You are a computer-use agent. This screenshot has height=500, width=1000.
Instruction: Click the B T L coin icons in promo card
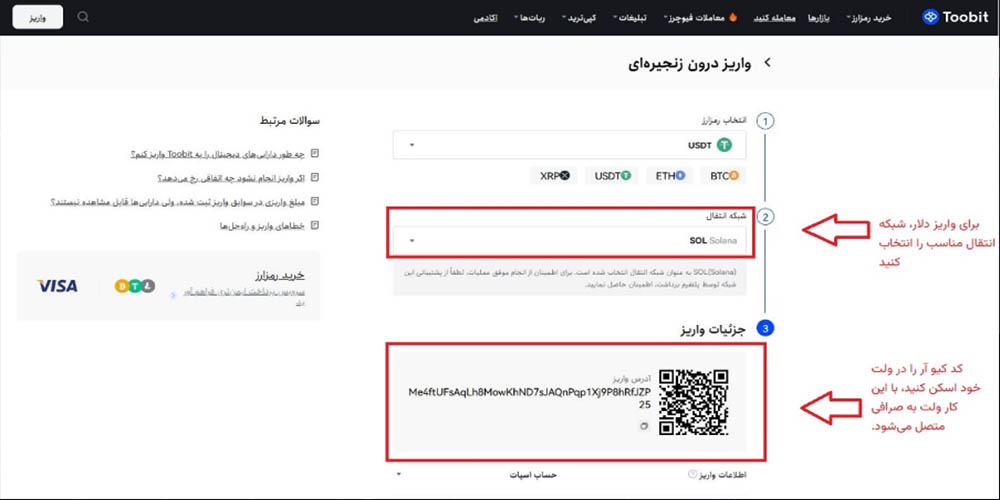click(135, 286)
